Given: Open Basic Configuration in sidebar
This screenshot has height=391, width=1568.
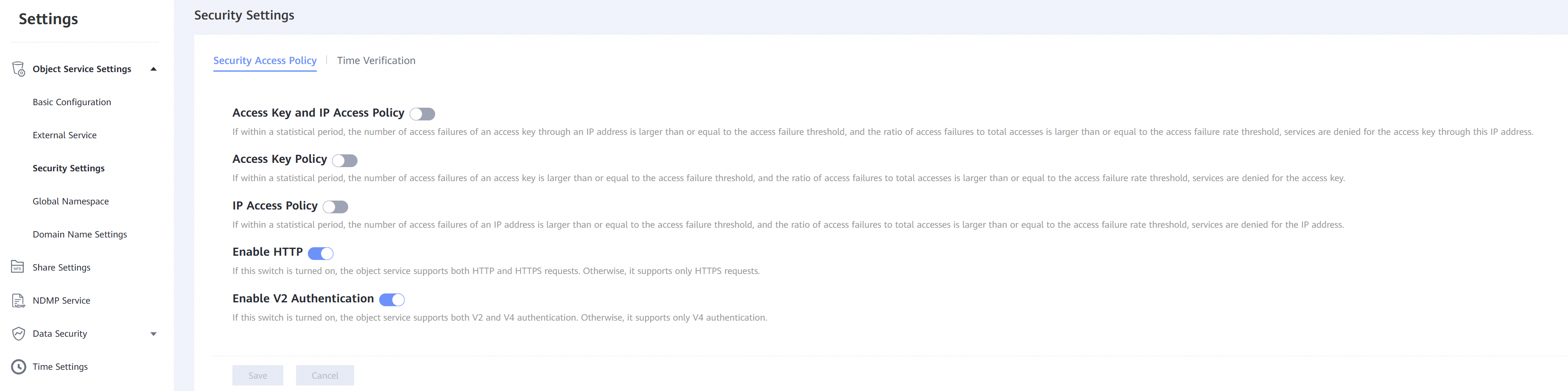Looking at the screenshot, I should click(x=72, y=102).
